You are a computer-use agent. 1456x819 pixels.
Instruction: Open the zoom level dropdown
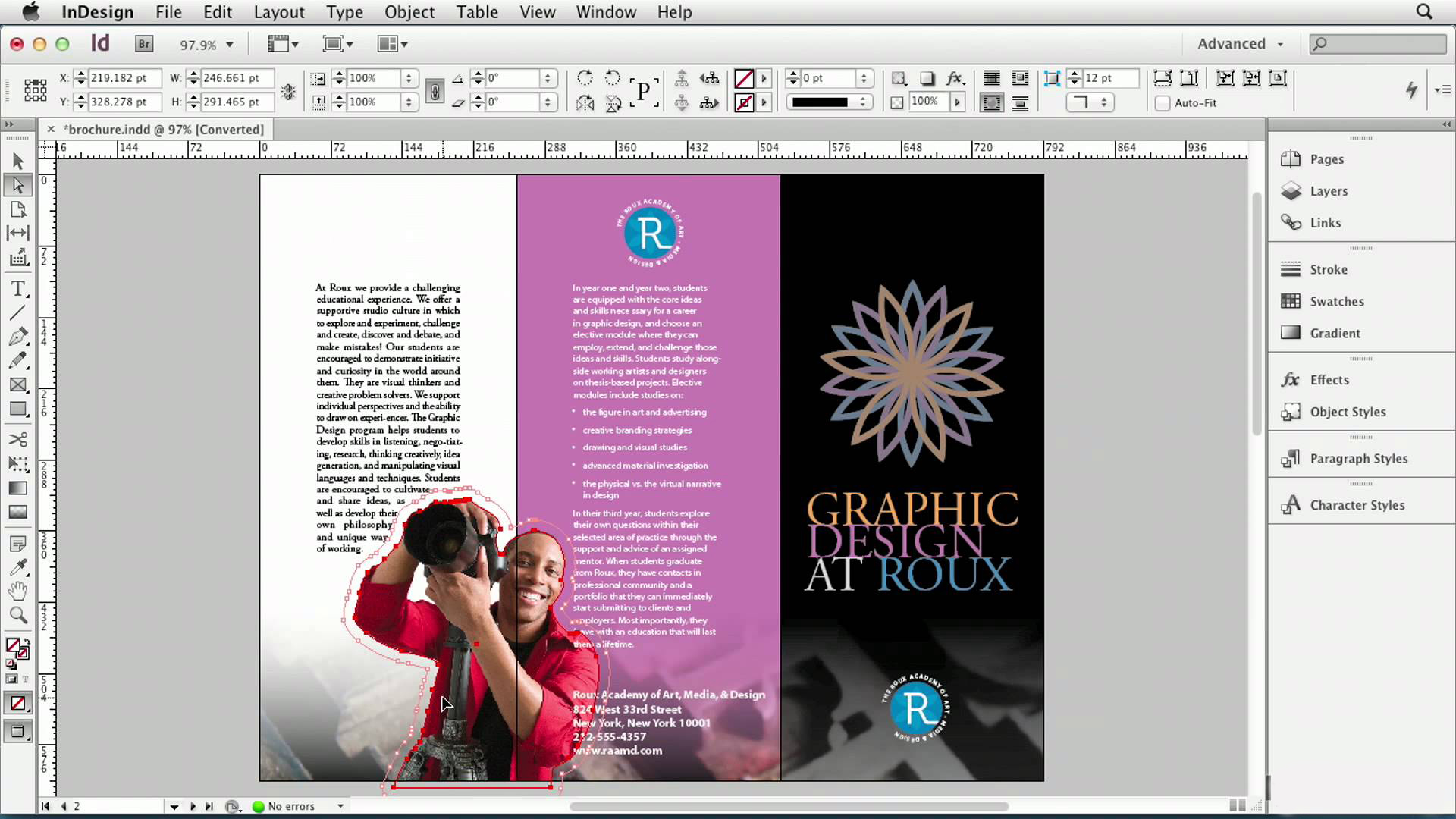tap(230, 45)
